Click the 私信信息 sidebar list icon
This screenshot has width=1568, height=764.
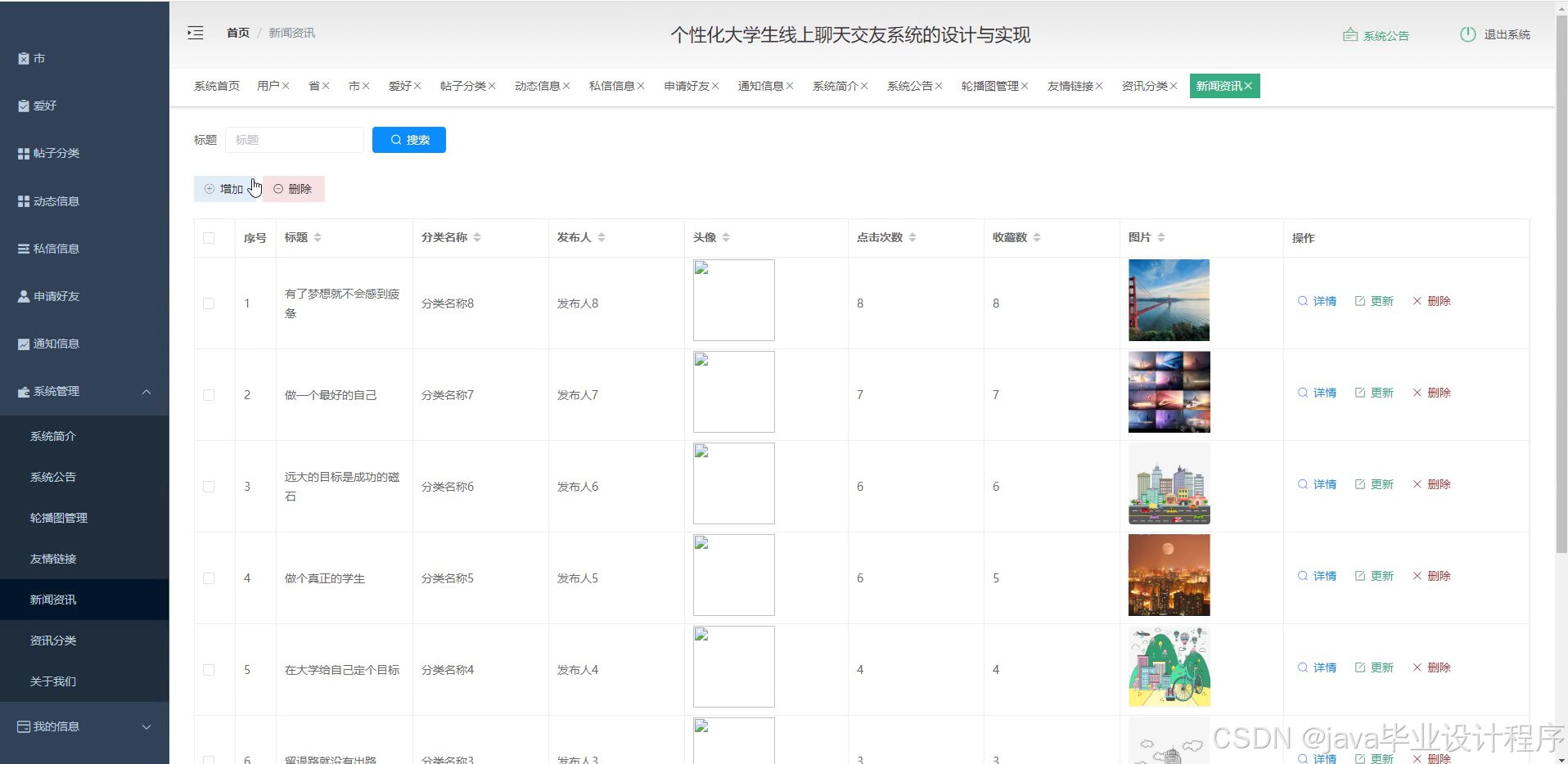click(24, 249)
